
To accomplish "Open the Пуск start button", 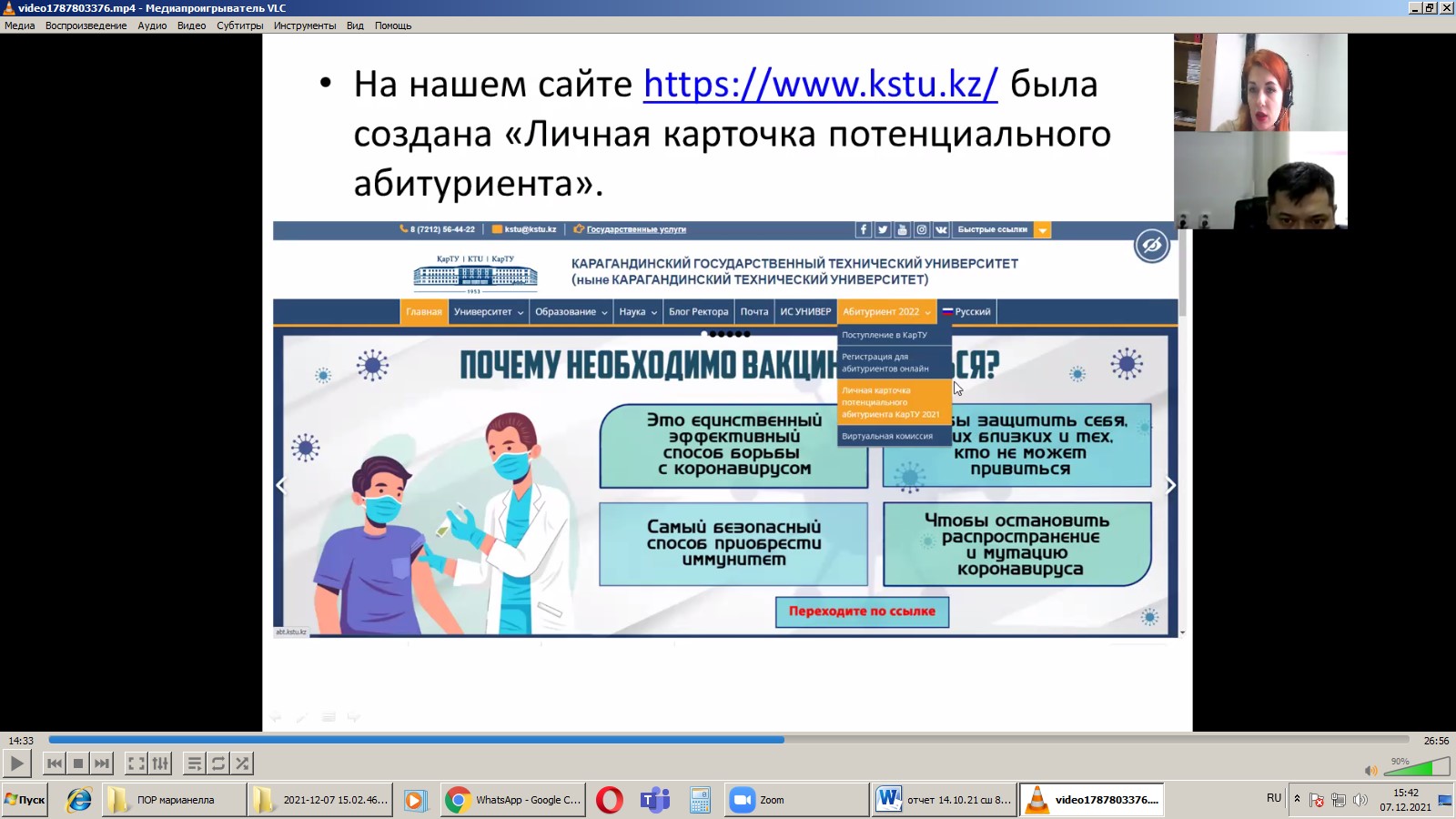I will tap(25, 800).
